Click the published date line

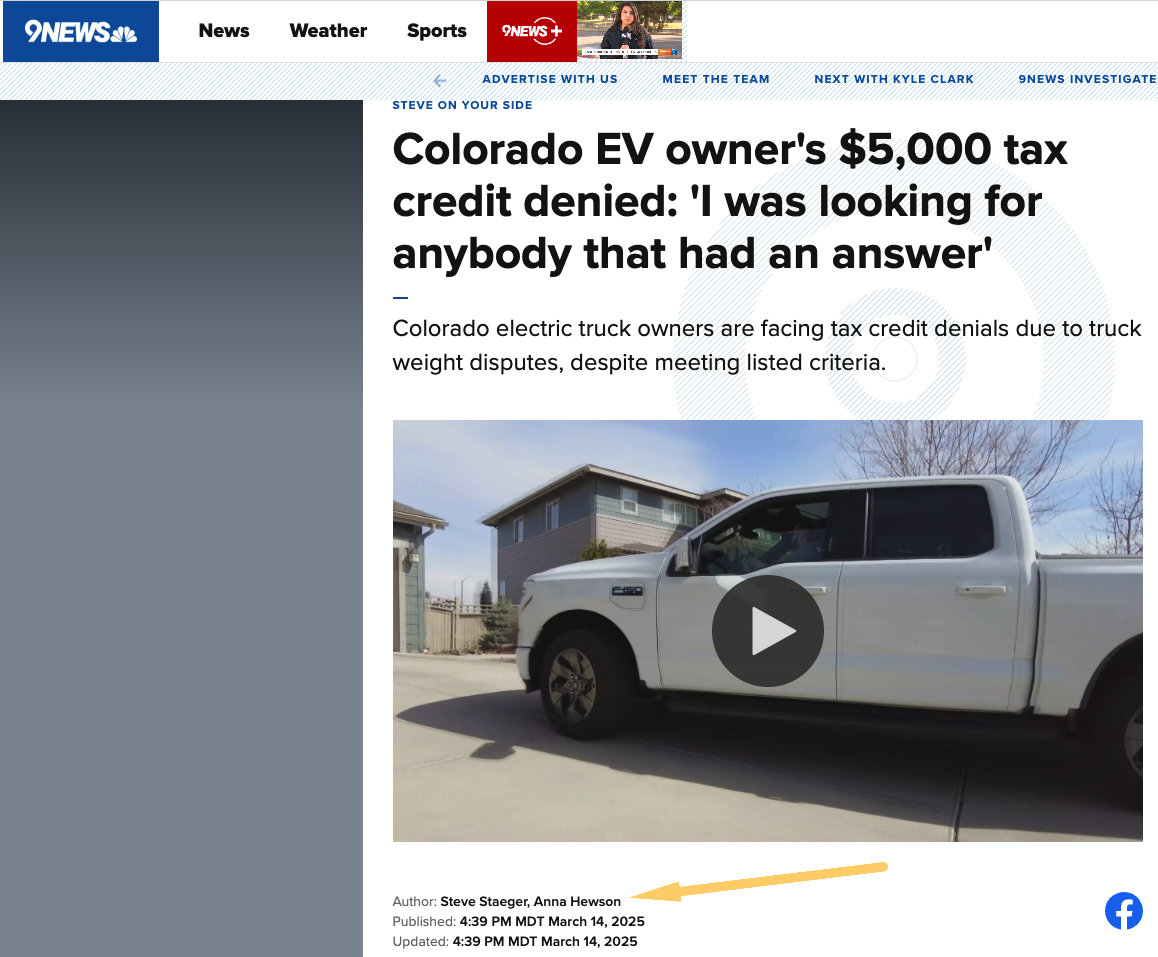point(518,922)
